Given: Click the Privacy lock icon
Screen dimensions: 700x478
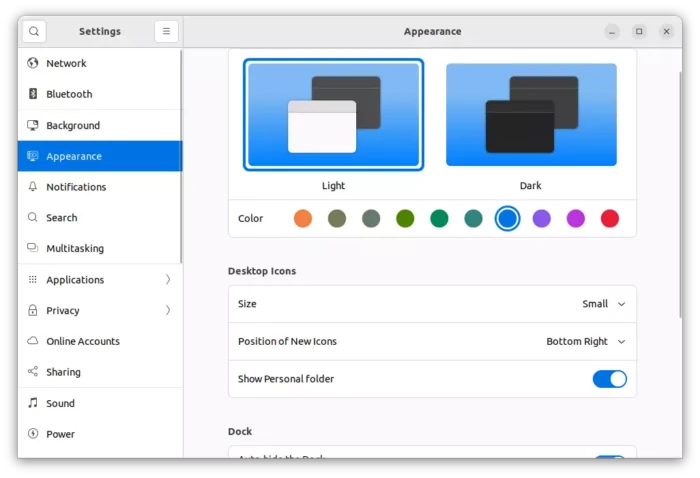Looking at the screenshot, I should 33,310.
